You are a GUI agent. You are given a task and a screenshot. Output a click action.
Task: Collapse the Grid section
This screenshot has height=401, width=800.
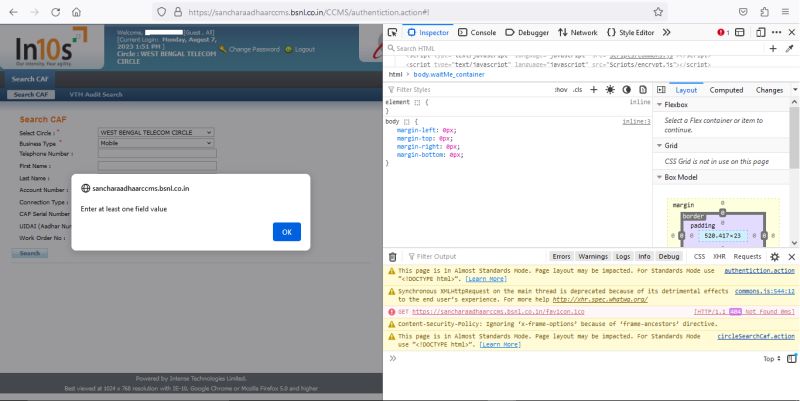coord(659,145)
